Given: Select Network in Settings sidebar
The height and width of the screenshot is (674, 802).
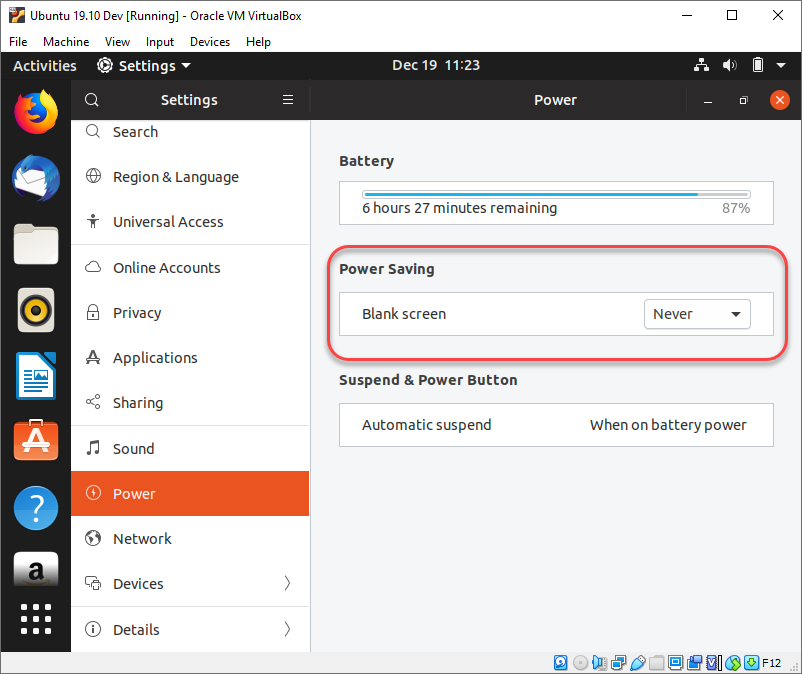Looking at the screenshot, I should pos(190,538).
